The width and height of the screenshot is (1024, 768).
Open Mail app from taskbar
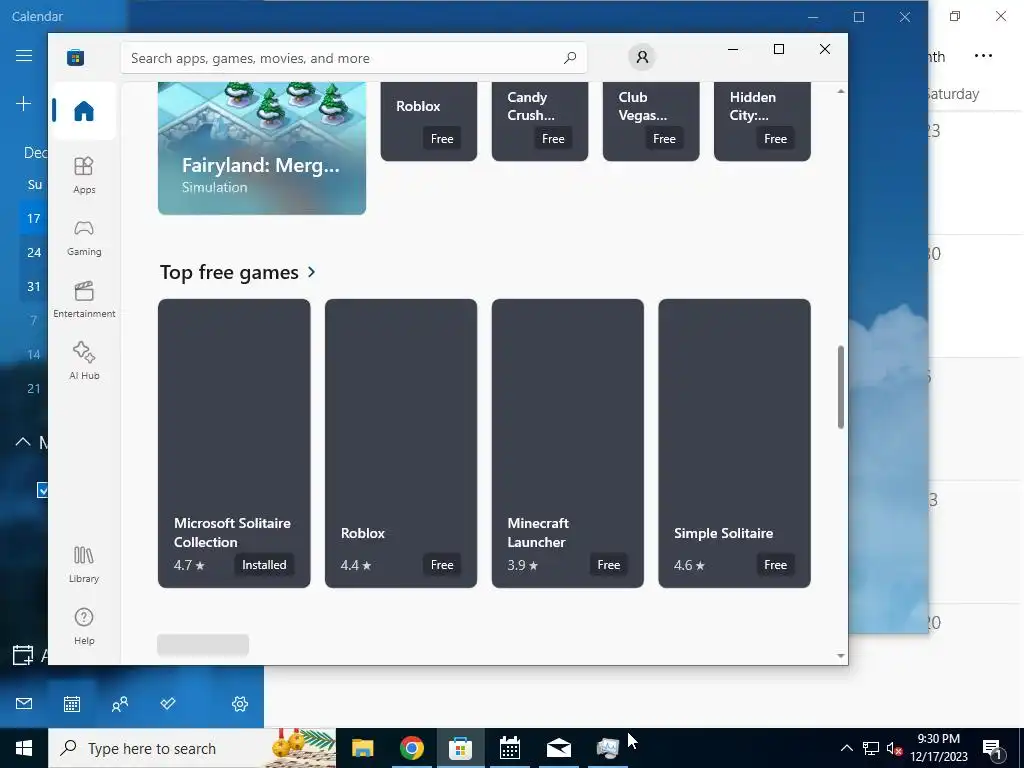click(559, 748)
